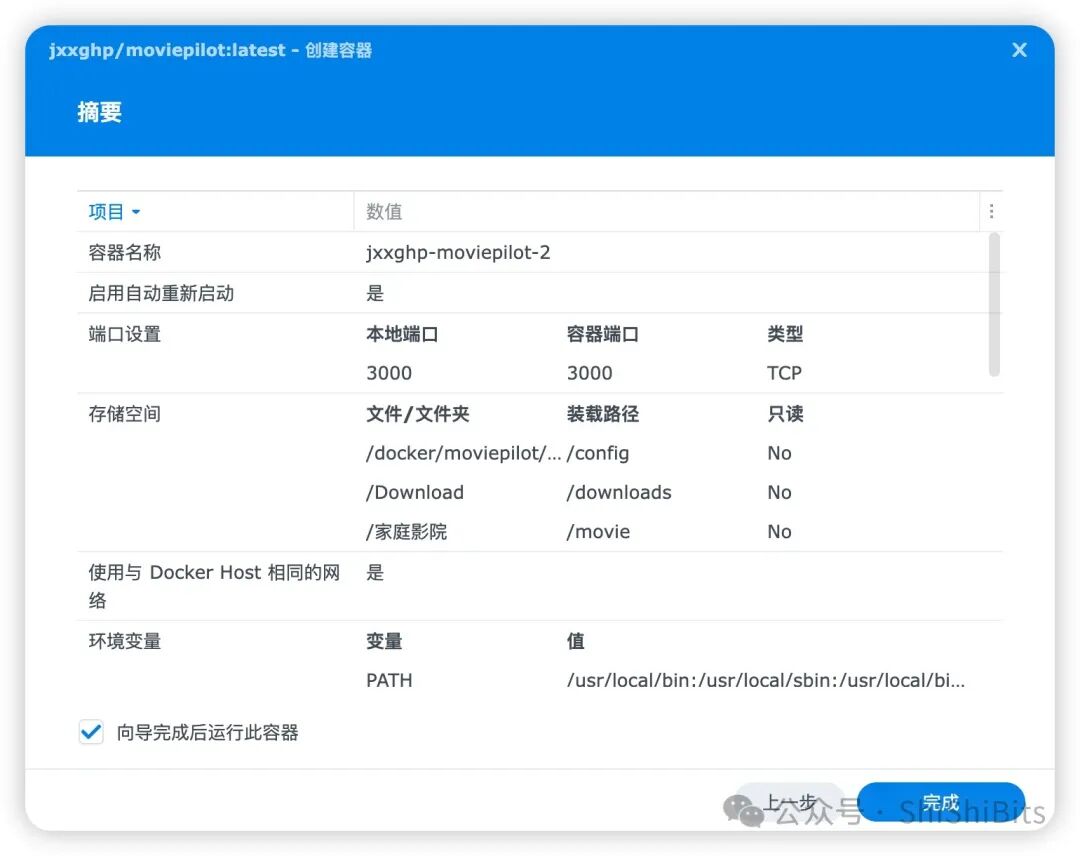1080x856 pixels.
Task: Click the PATH value /usr/local/bin...
Action: click(x=766, y=680)
